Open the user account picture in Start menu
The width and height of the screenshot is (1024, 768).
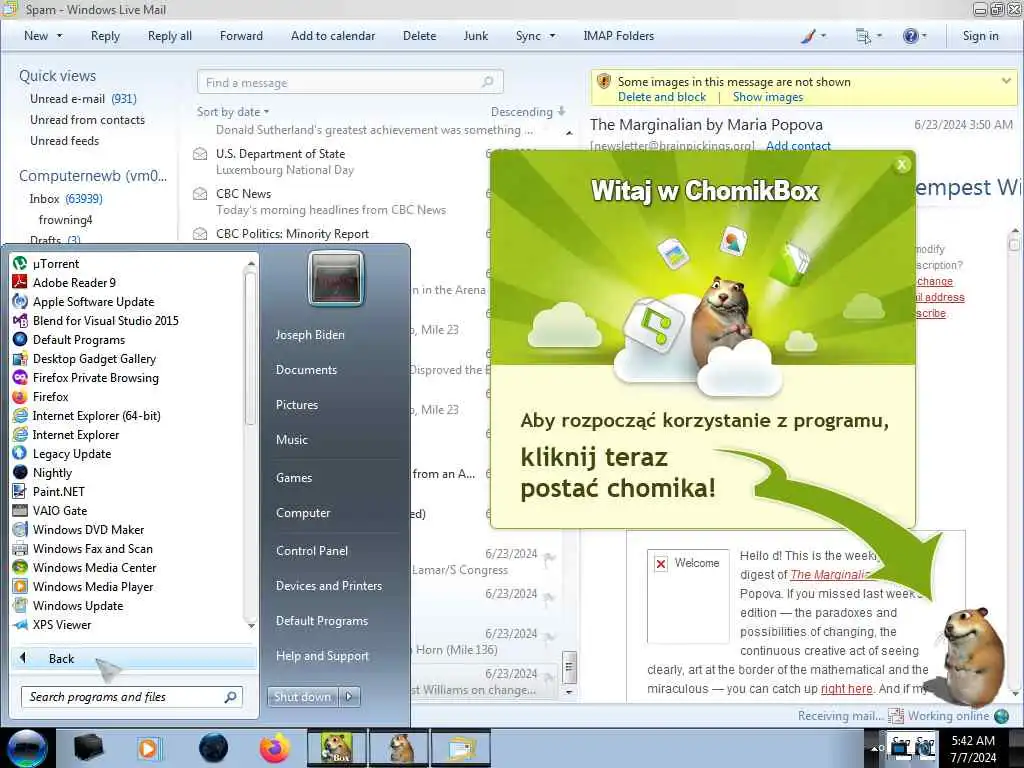(x=336, y=279)
